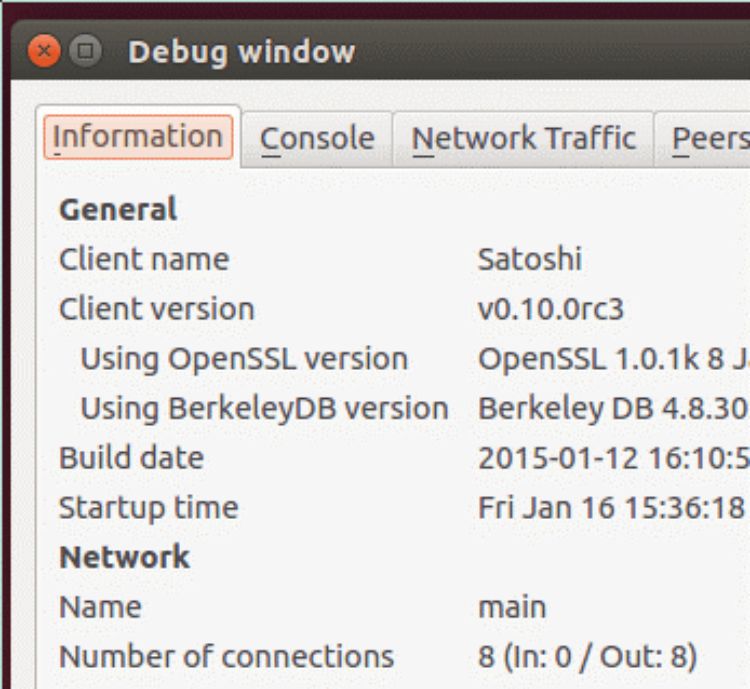Click the gray minimize button in title bar
This screenshot has height=689, width=750.
(86, 51)
